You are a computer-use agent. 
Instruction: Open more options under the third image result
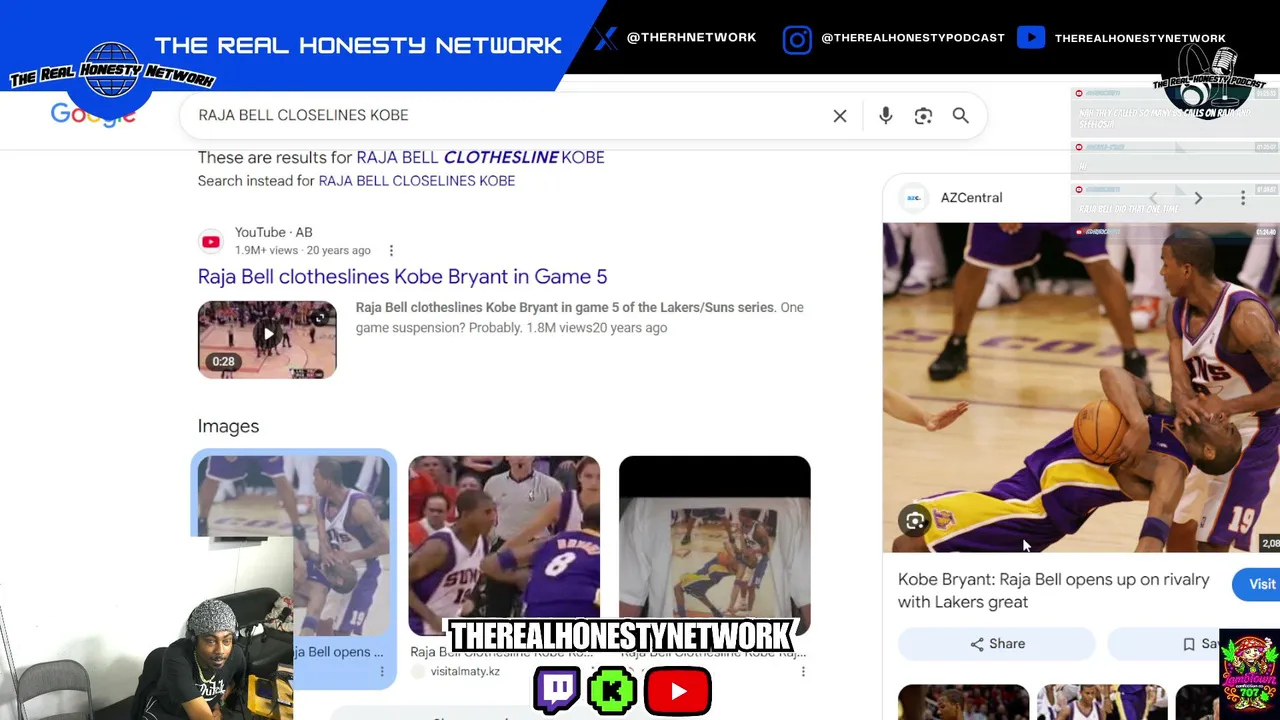point(803,672)
